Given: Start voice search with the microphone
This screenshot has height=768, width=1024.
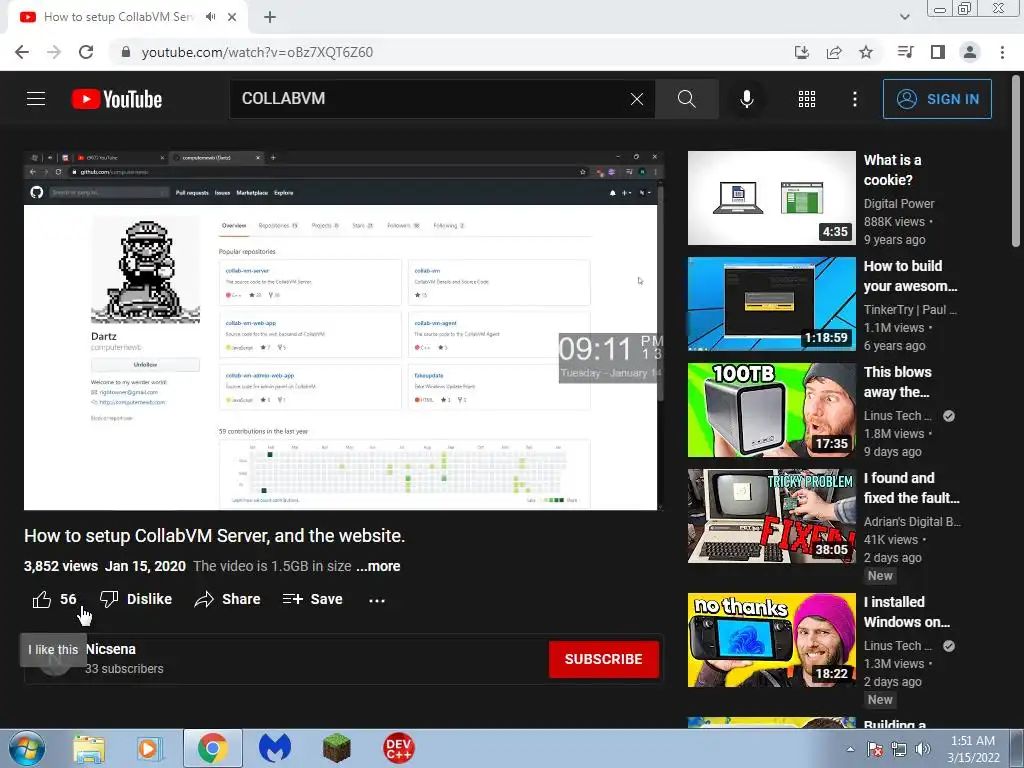Looking at the screenshot, I should click(746, 99).
